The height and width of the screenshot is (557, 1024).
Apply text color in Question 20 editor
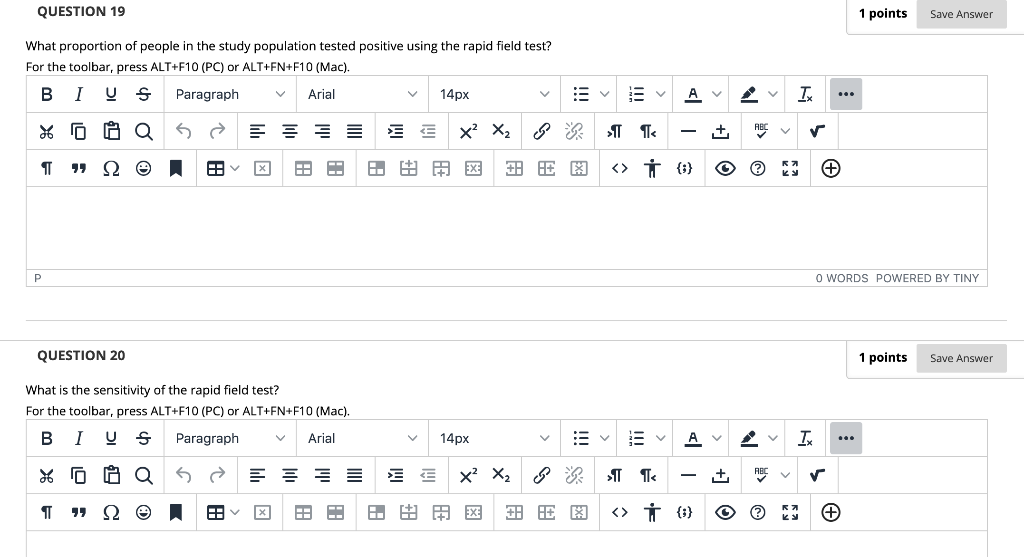coord(693,438)
